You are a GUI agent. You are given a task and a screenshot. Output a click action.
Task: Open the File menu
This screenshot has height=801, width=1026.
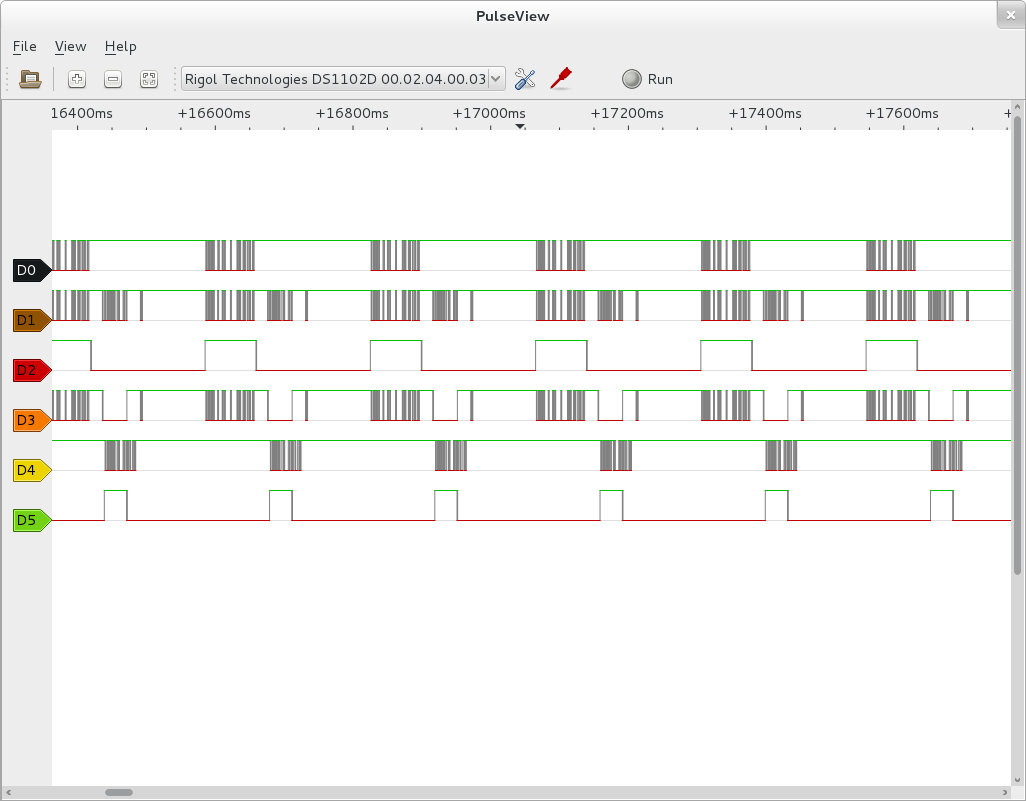24,46
